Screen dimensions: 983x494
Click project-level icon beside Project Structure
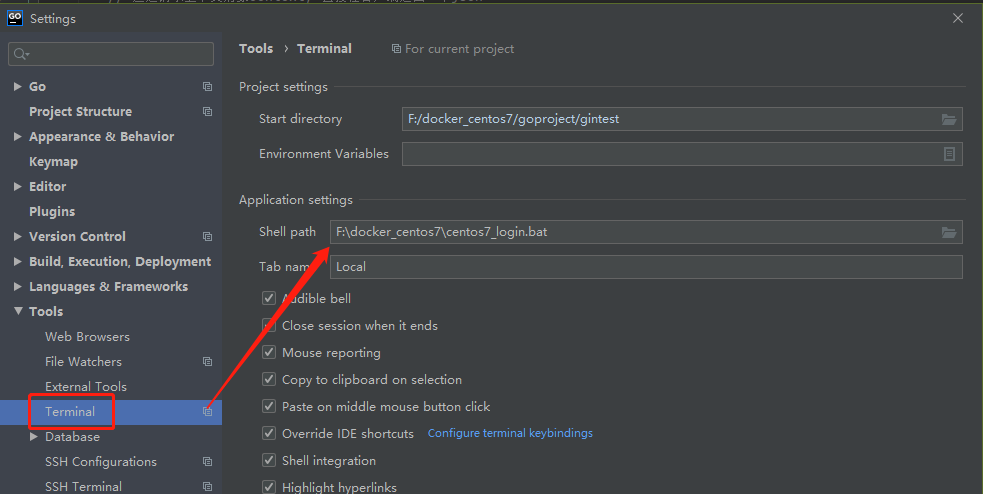208,112
